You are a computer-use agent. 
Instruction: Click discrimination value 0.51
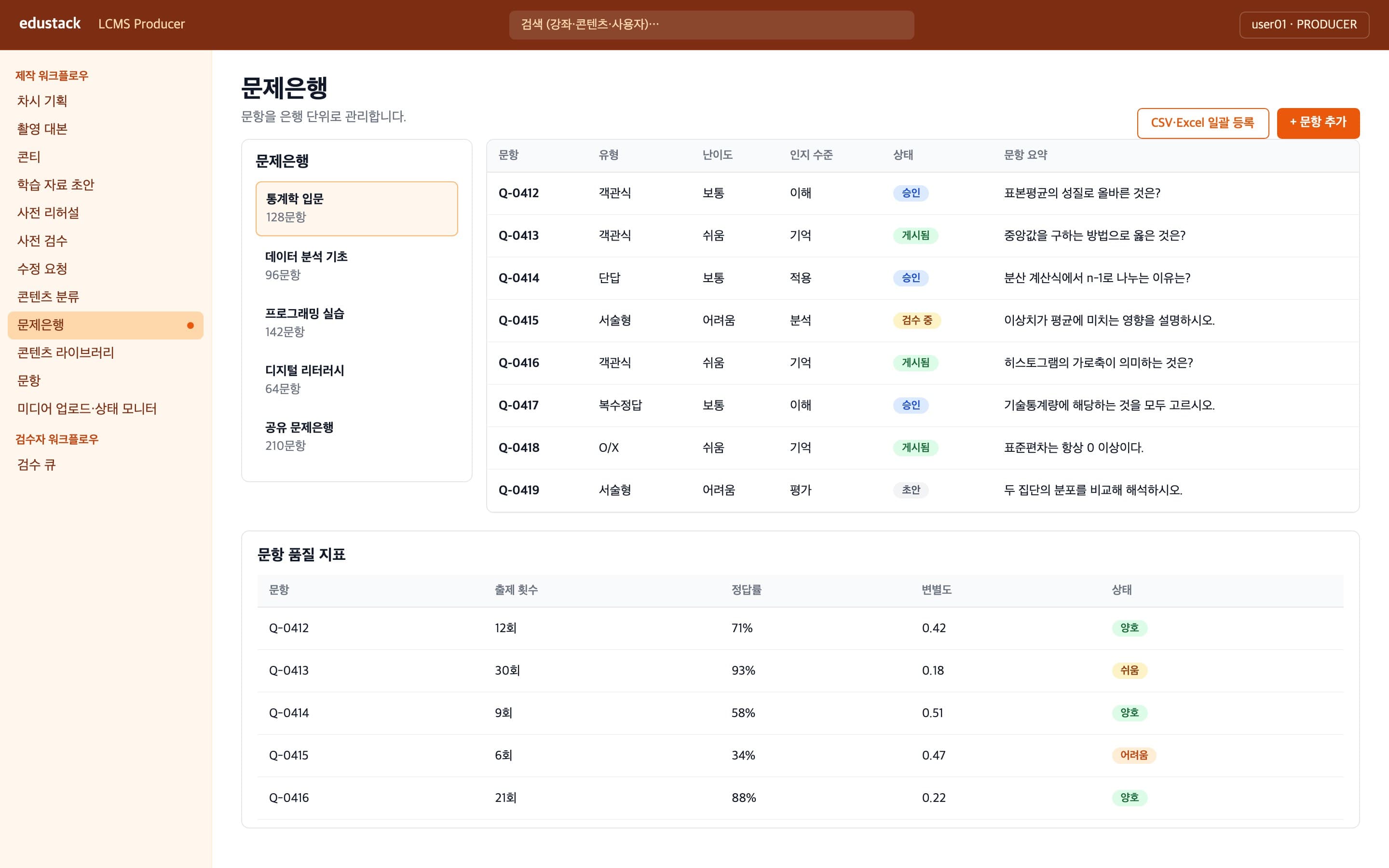point(932,713)
